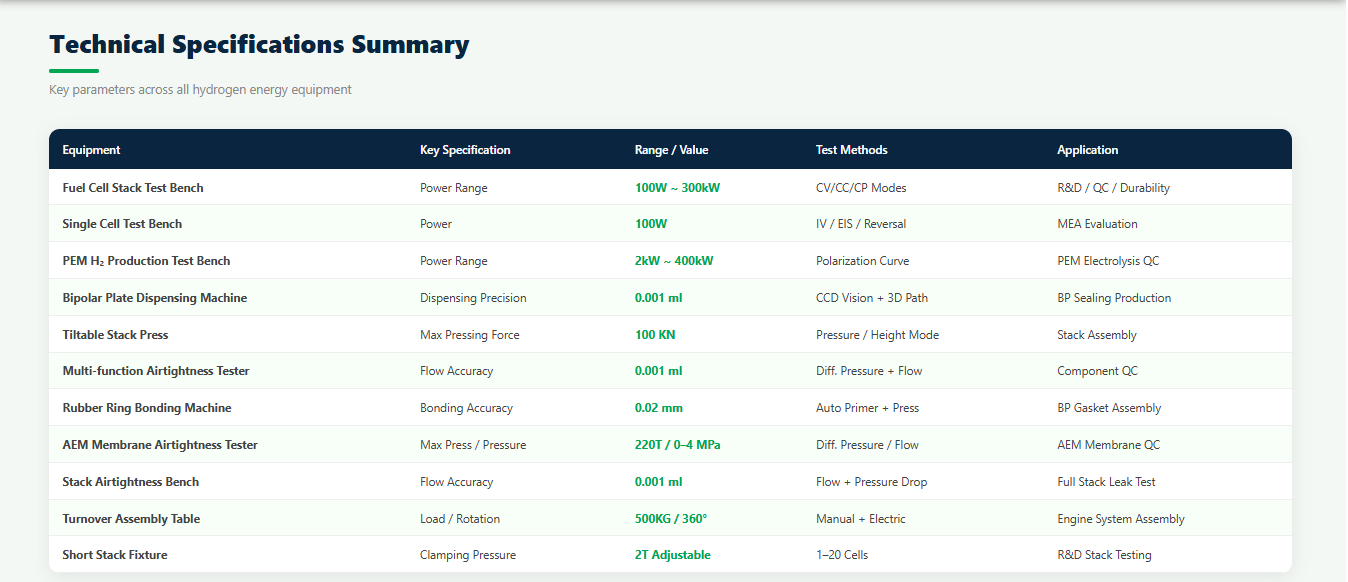
Task: Click the 0.02 mm bonding accuracy value
Action: [659, 408]
